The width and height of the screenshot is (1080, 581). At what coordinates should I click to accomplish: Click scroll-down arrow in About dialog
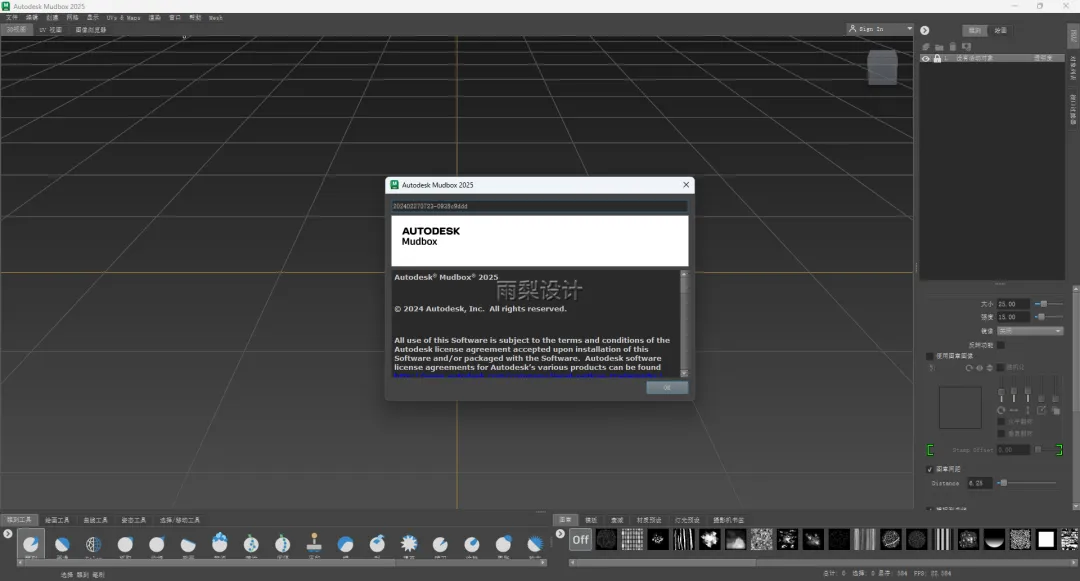click(x=684, y=373)
